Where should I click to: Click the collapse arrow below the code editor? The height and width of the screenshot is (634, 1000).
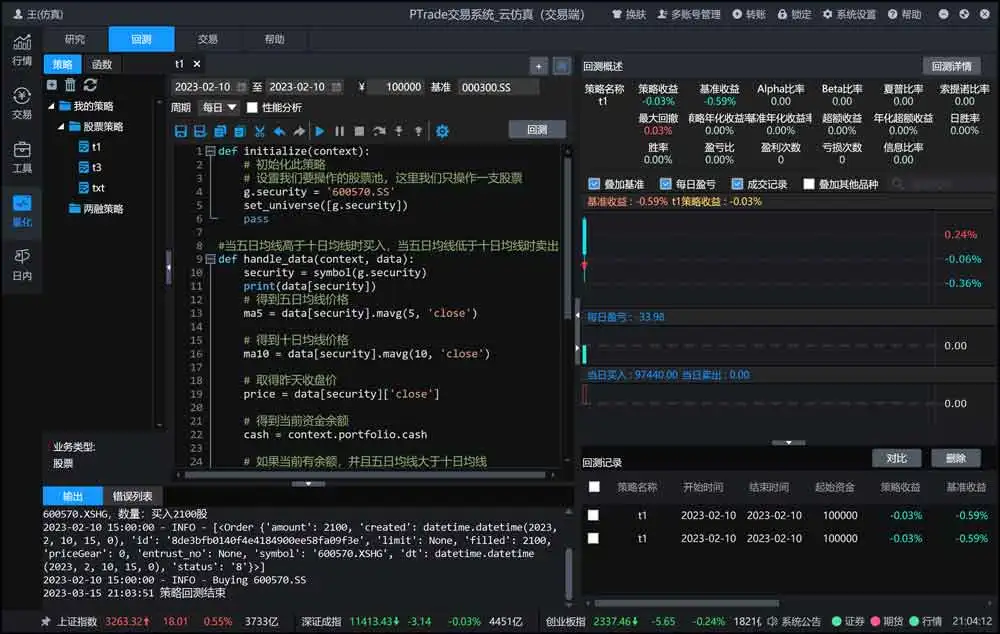point(308,484)
